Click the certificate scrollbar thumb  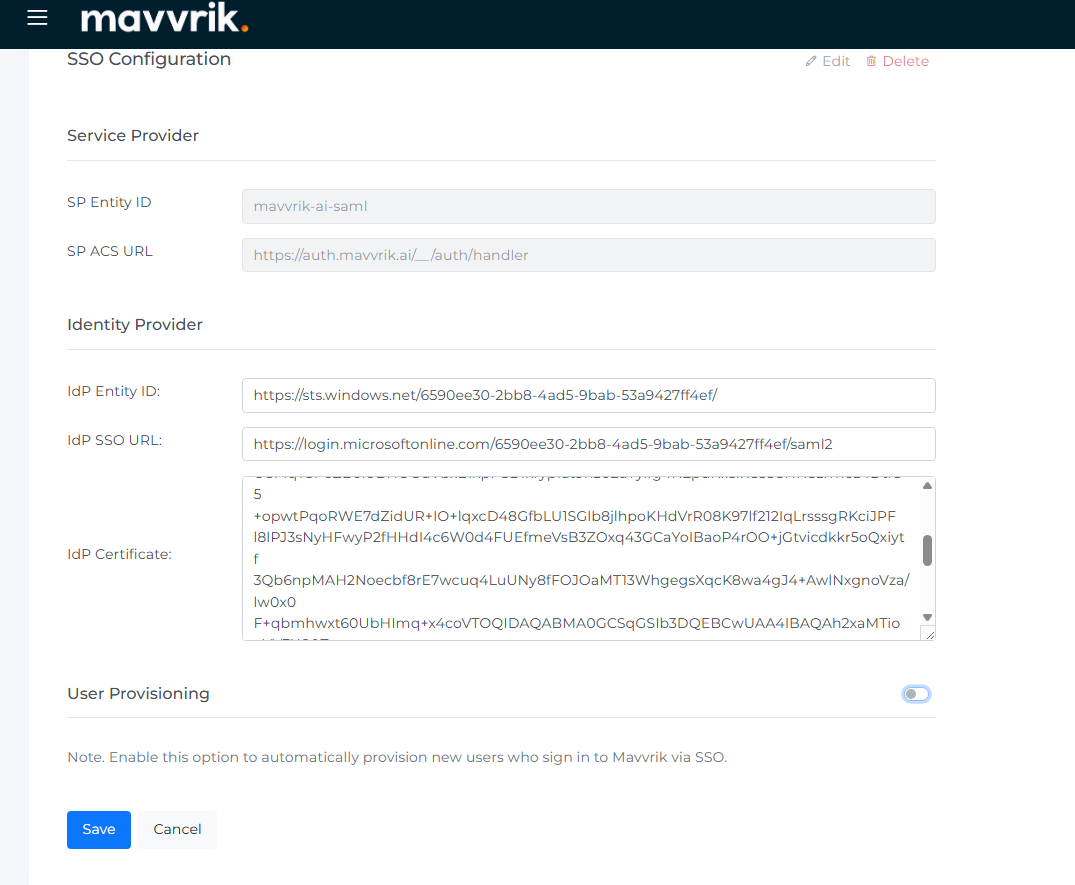[927, 551]
